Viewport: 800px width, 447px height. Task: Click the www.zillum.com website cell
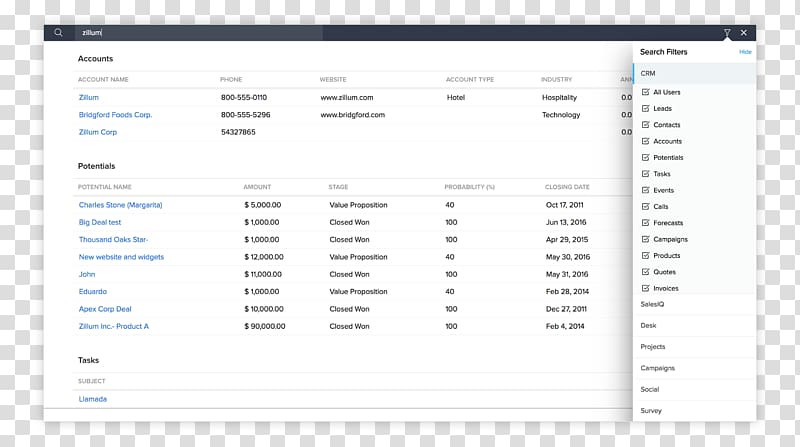[347, 97]
